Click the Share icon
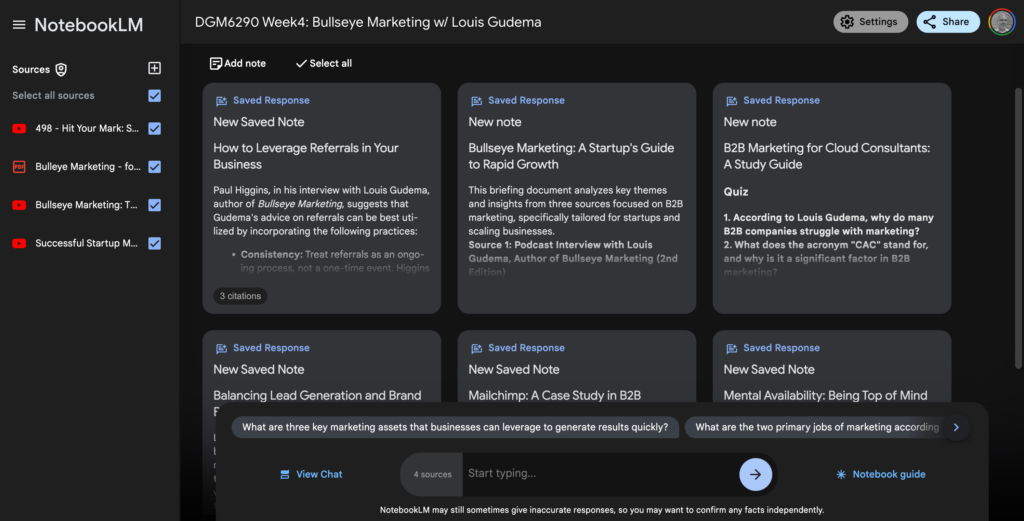Viewport: 1024px width, 521px height. pyautogui.click(x=930, y=22)
